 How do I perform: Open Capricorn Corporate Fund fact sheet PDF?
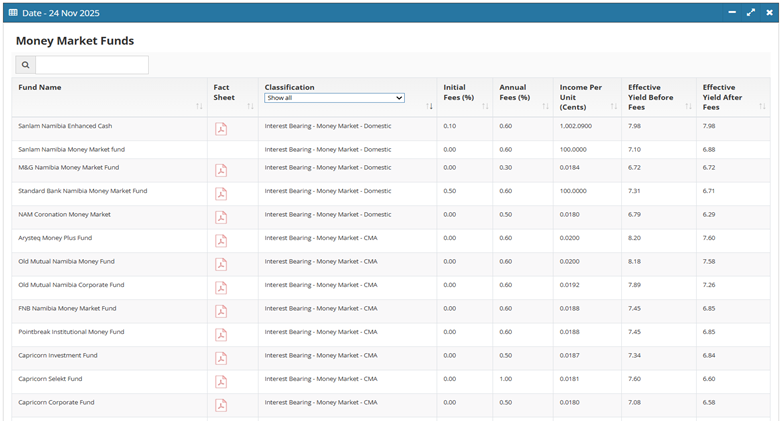(x=221, y=406)
